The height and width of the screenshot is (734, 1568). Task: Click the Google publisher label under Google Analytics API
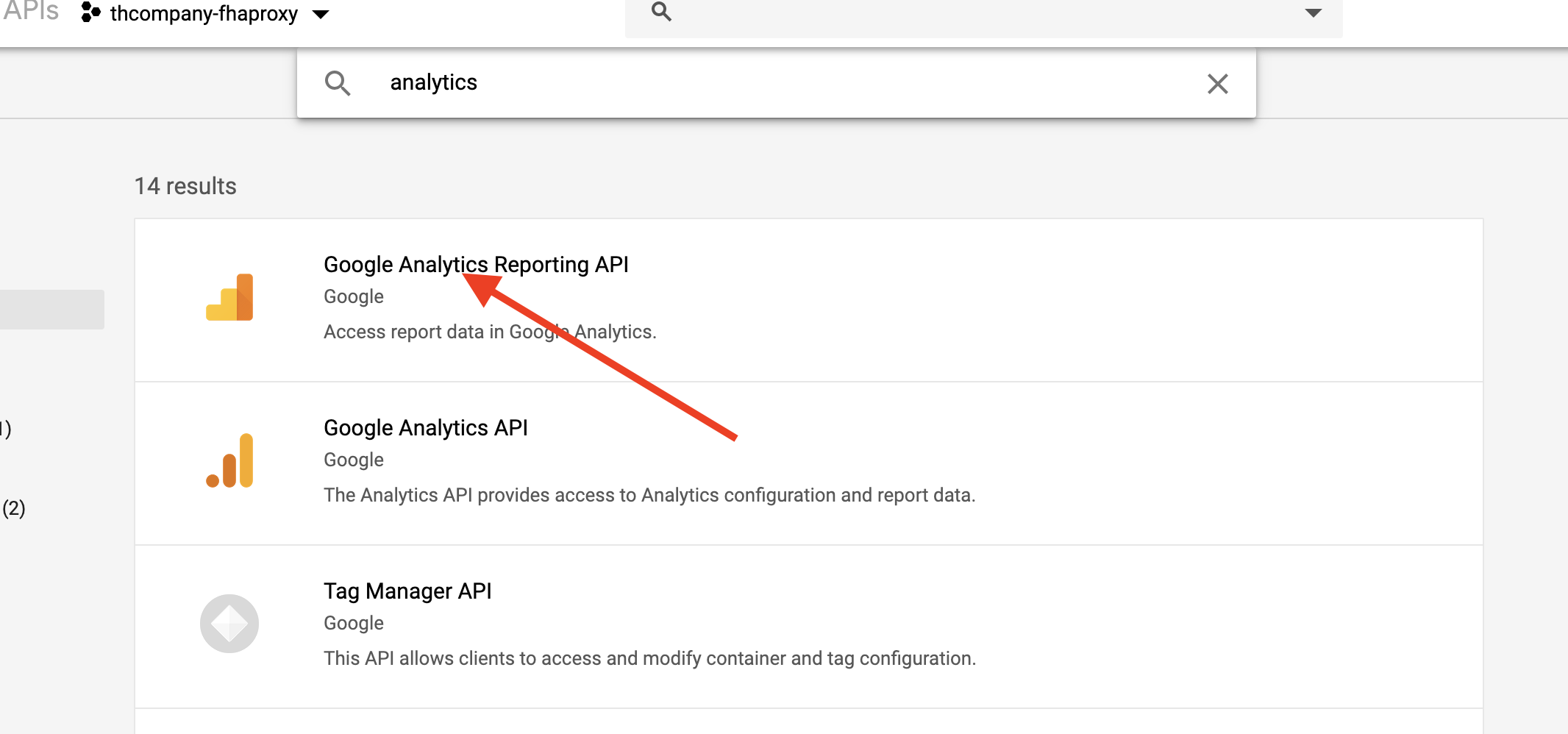(354, 460)
